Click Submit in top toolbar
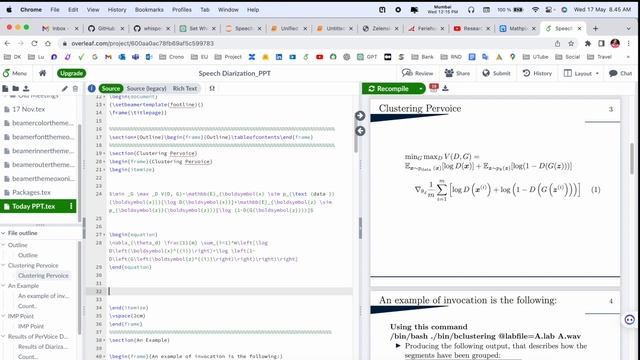 (496, 73)
